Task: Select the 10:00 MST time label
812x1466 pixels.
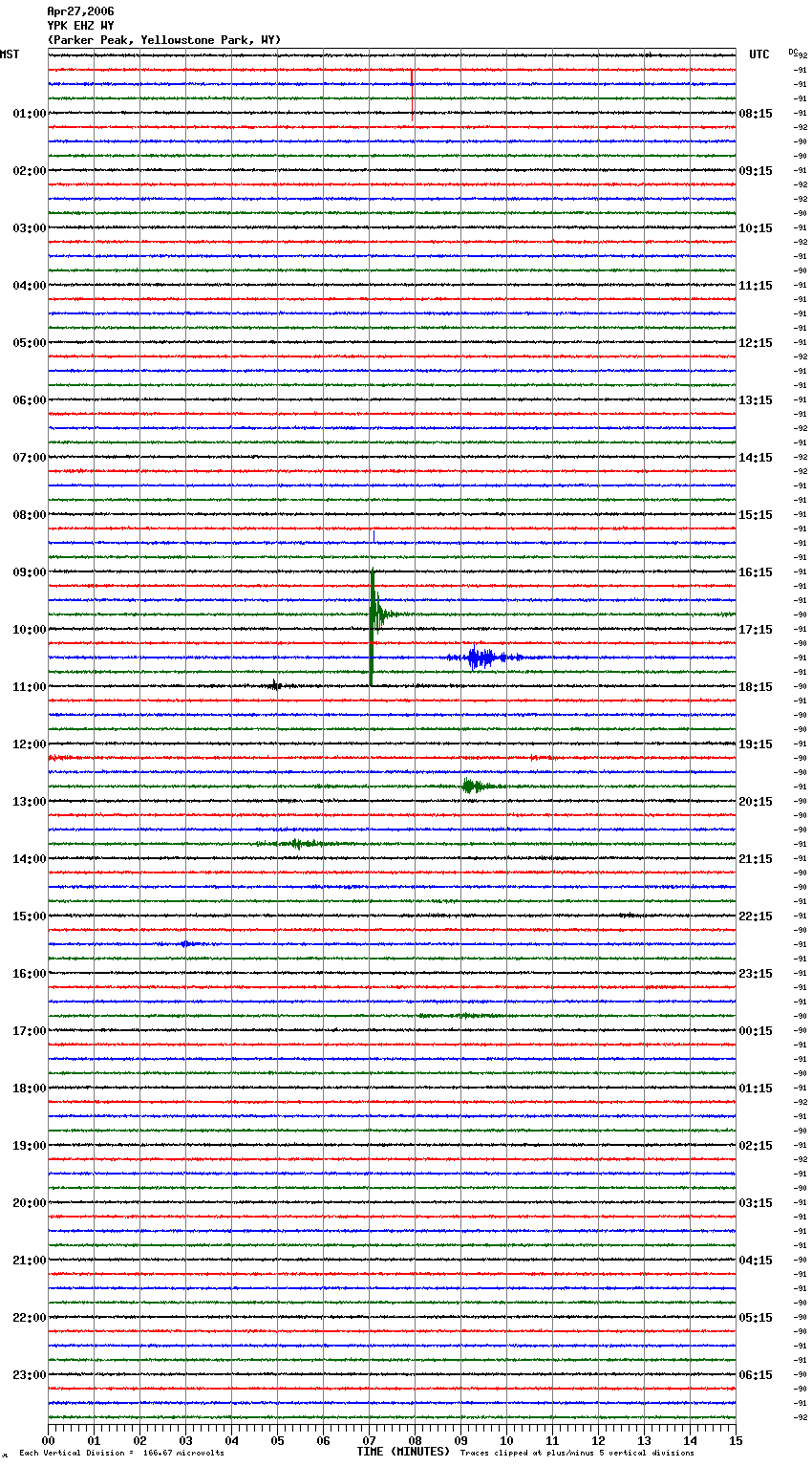Action: 30,630
